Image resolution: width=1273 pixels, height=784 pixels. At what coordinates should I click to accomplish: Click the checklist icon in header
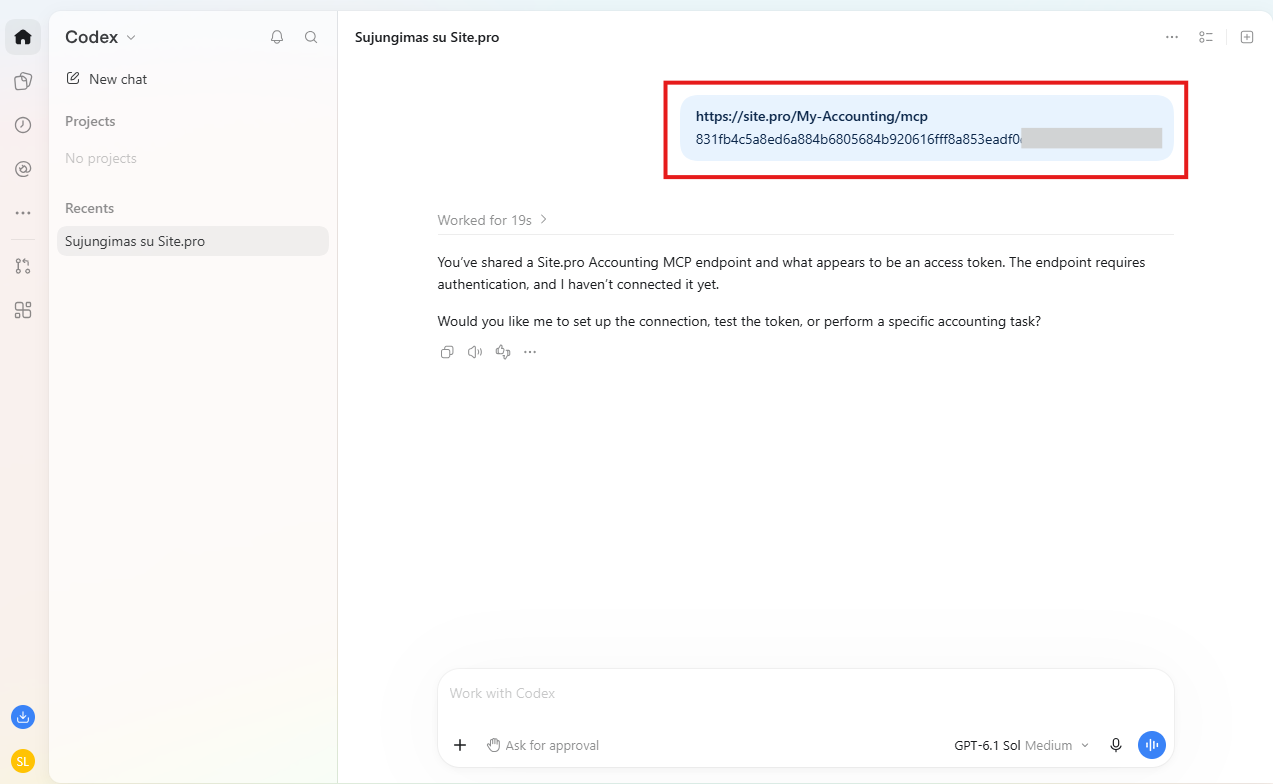(1206, 37)
